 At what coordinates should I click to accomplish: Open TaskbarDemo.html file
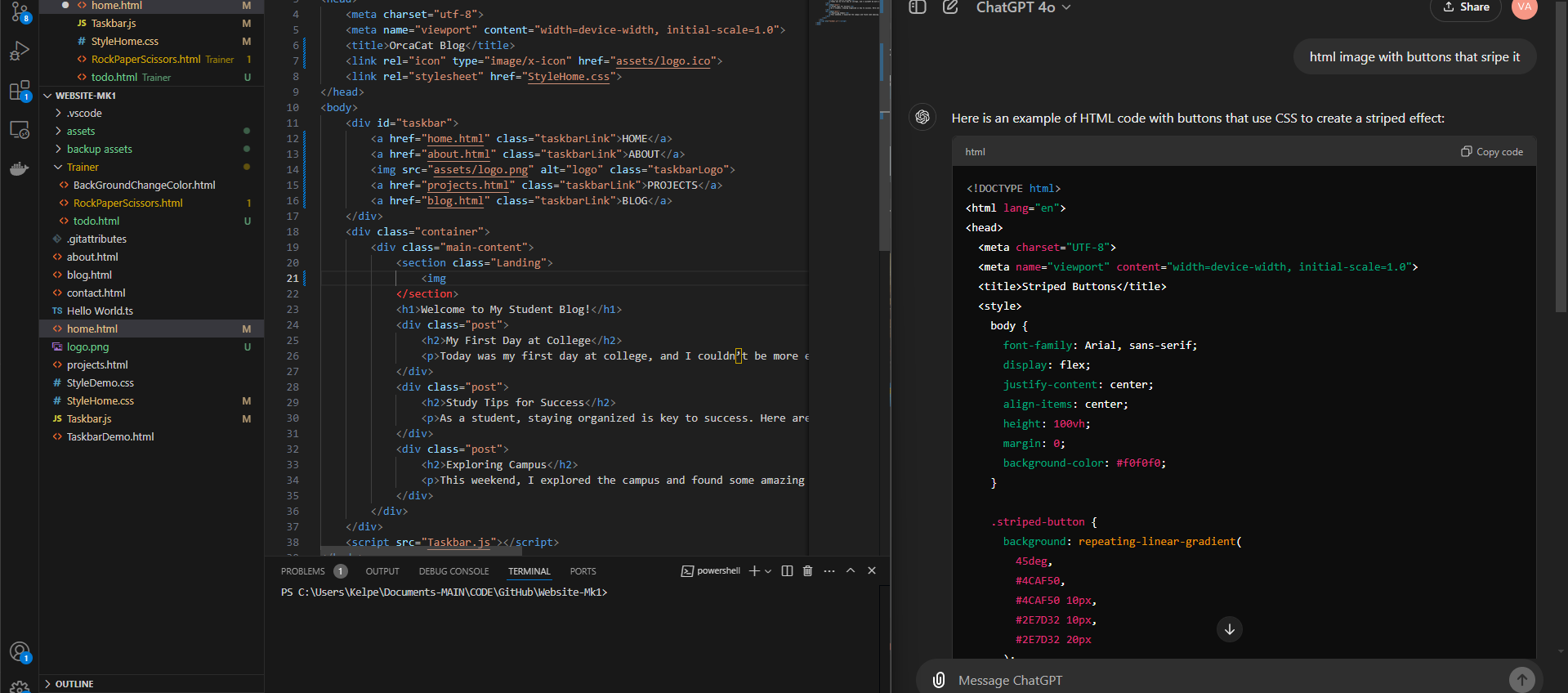152,437
